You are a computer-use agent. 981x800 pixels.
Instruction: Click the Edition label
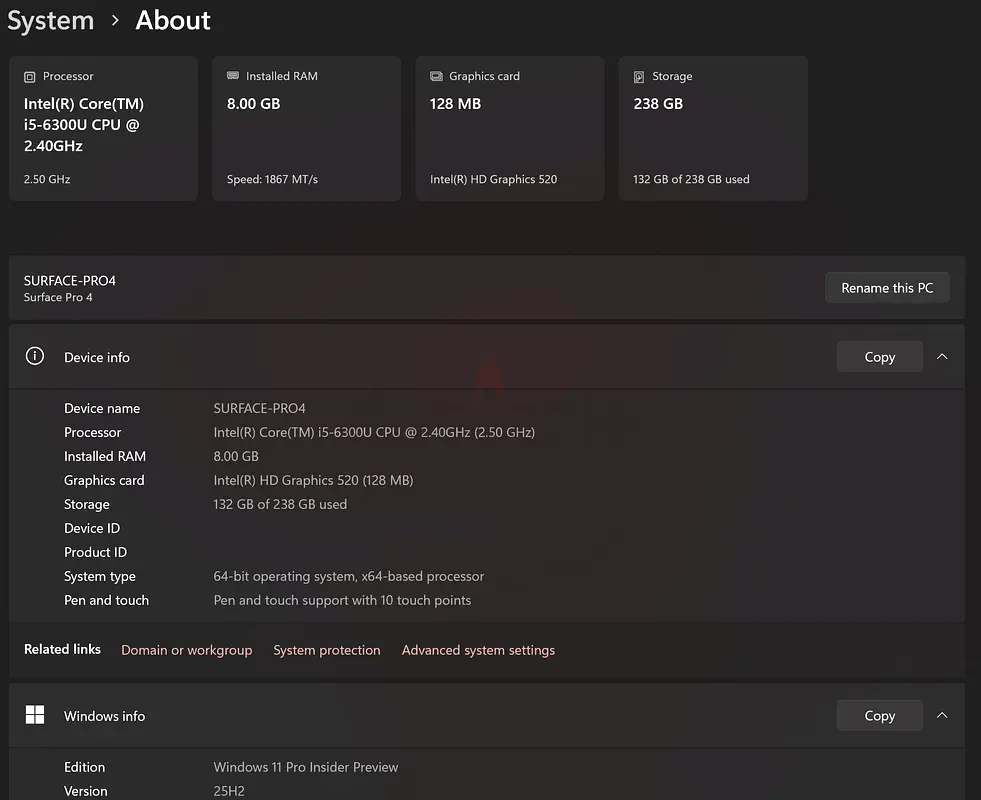[x=84, y=767]
